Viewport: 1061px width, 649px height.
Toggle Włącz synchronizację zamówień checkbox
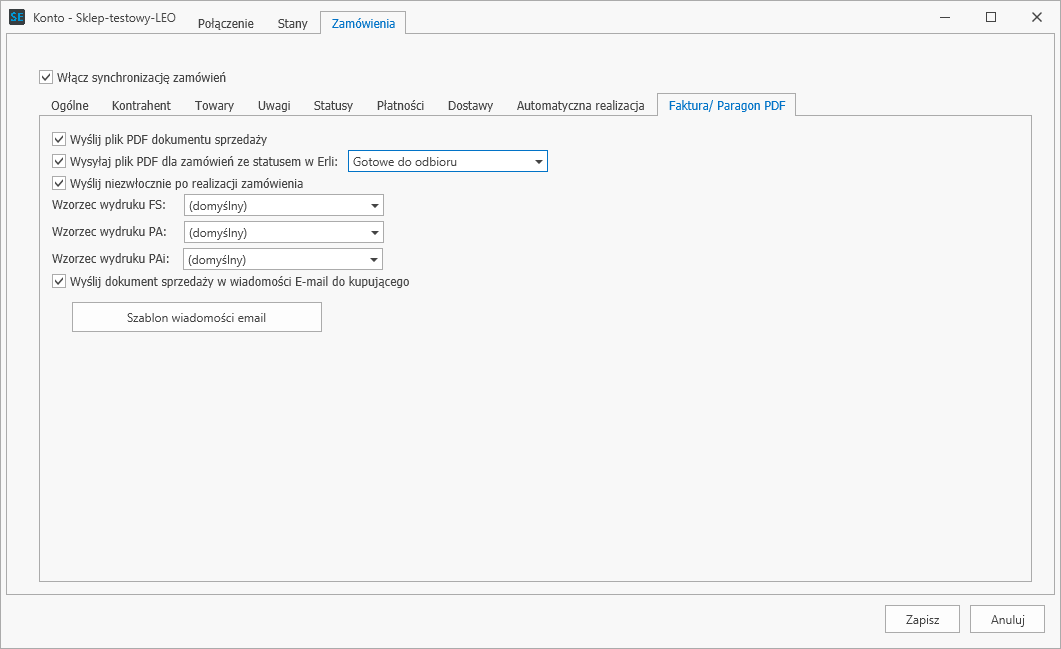(46, 77)
